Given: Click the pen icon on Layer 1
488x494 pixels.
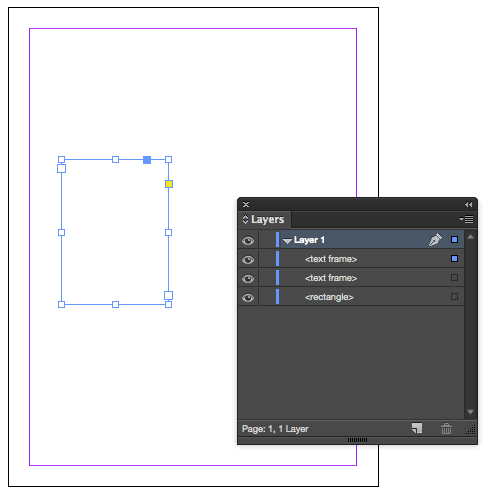Looking at the screenshot, I should (435, 239).
